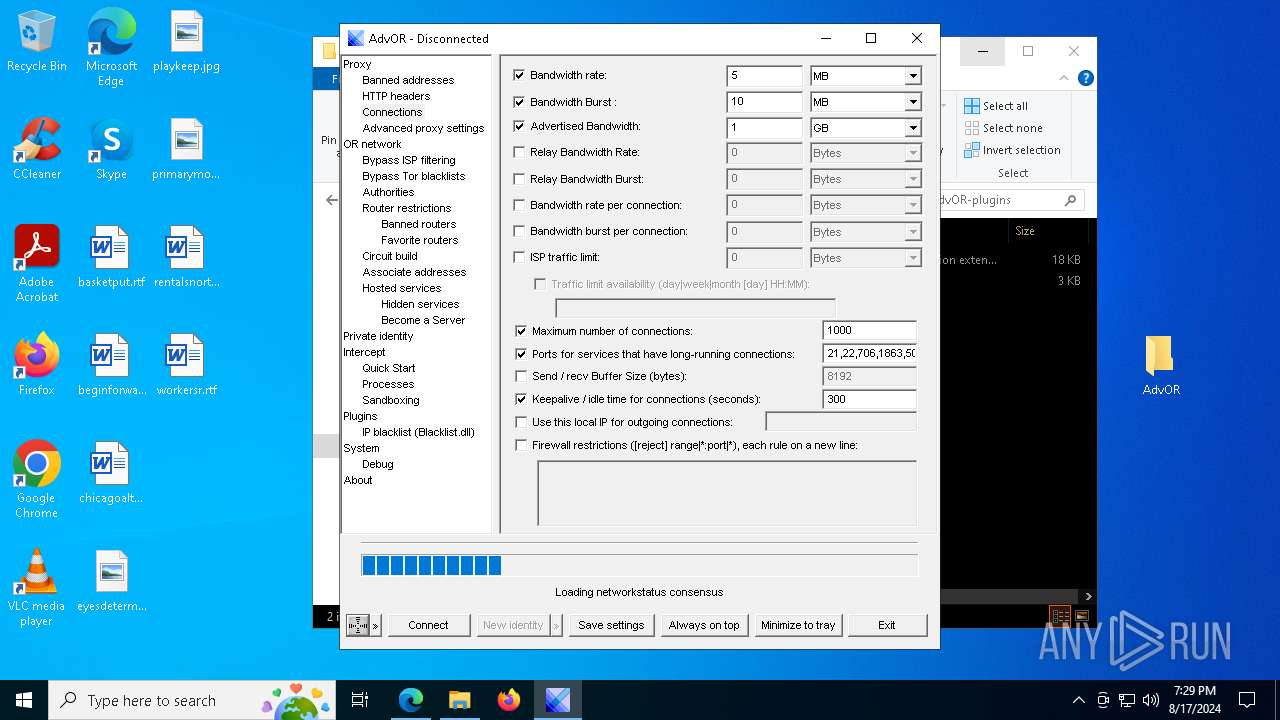Enable ISP traffic limit checkbox
Image resolution: width=1280 pixels, height=720 pixels.
point(519,257)
